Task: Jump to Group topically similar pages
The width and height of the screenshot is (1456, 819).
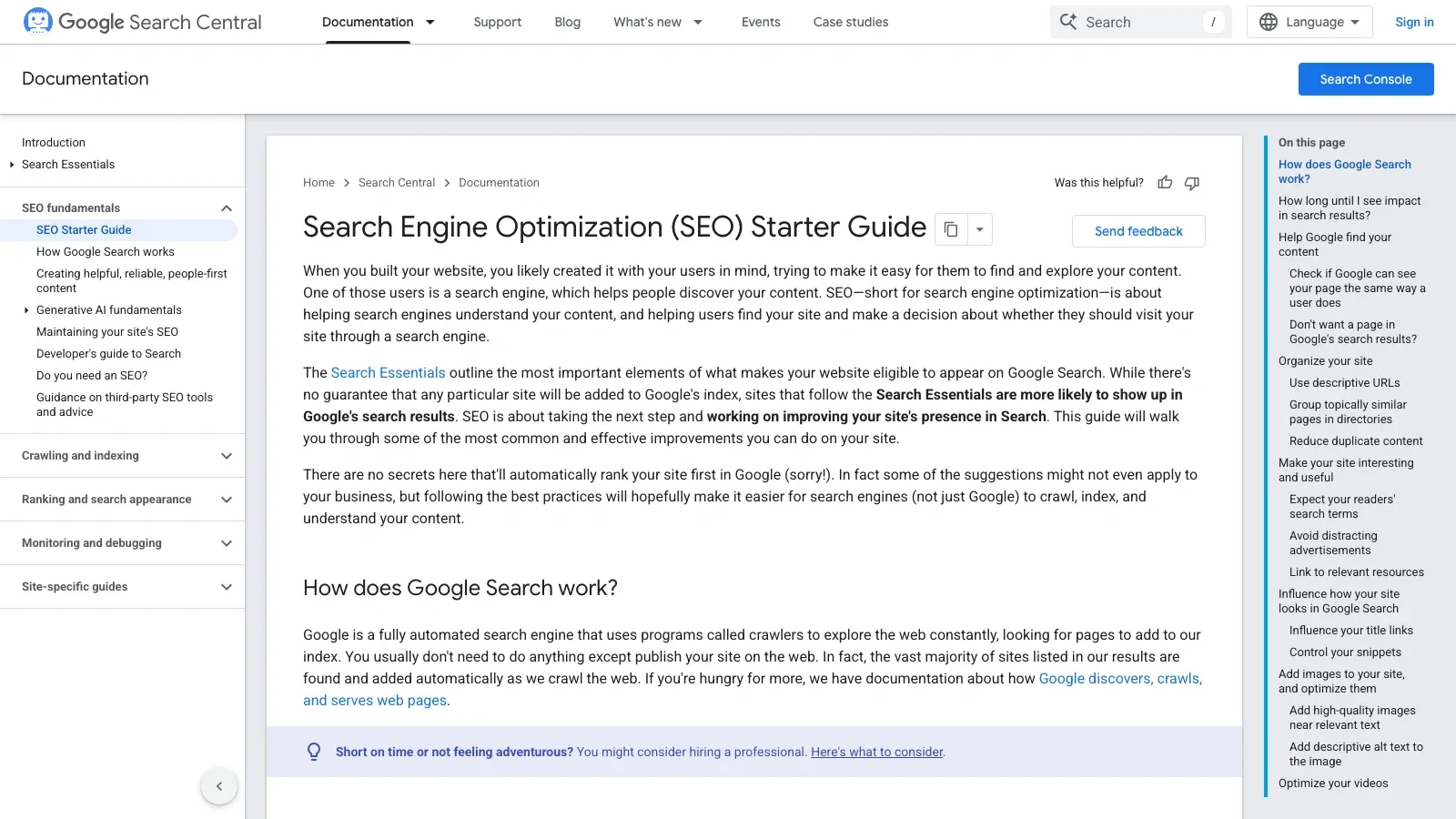Action: [1348, 412]
